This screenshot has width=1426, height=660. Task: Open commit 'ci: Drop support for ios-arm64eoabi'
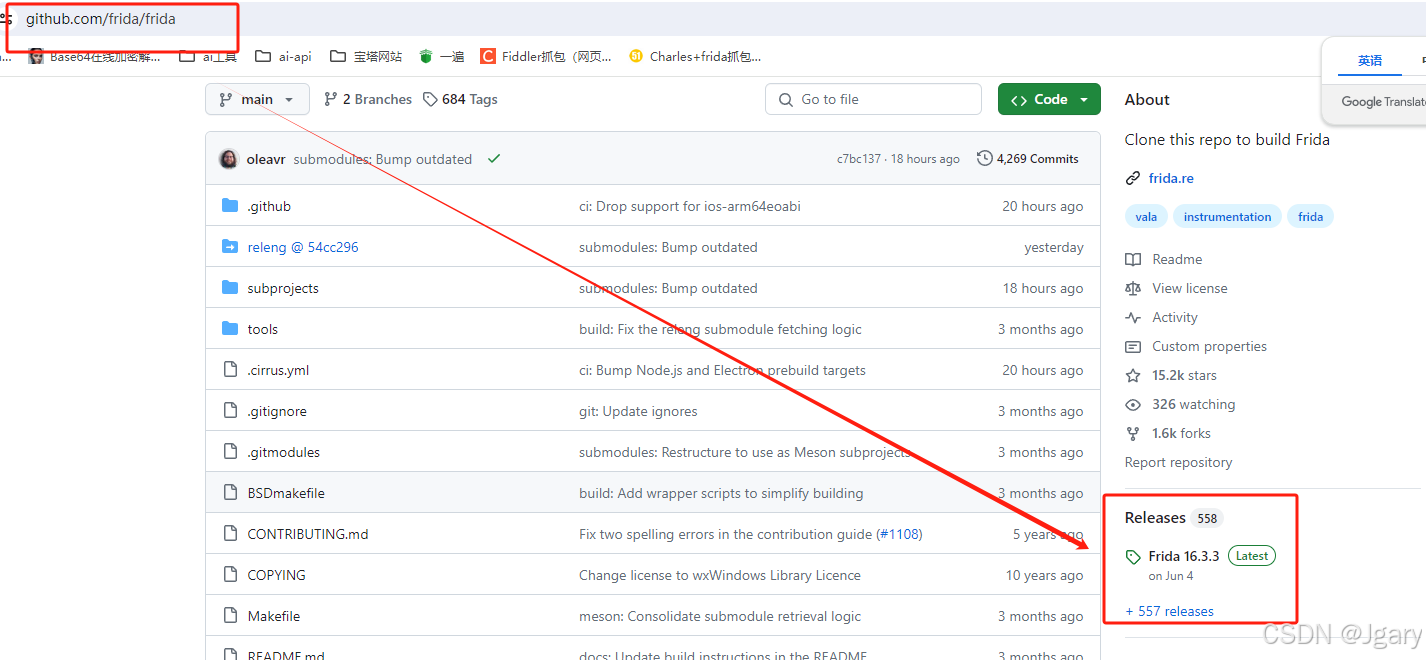pos(690,206)
